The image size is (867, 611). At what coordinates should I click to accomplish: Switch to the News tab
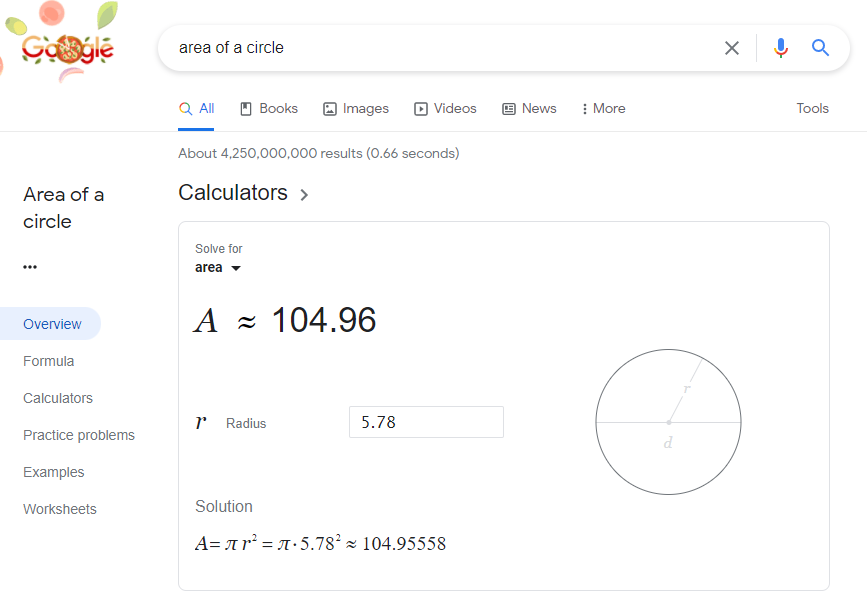tap(529, 109)
